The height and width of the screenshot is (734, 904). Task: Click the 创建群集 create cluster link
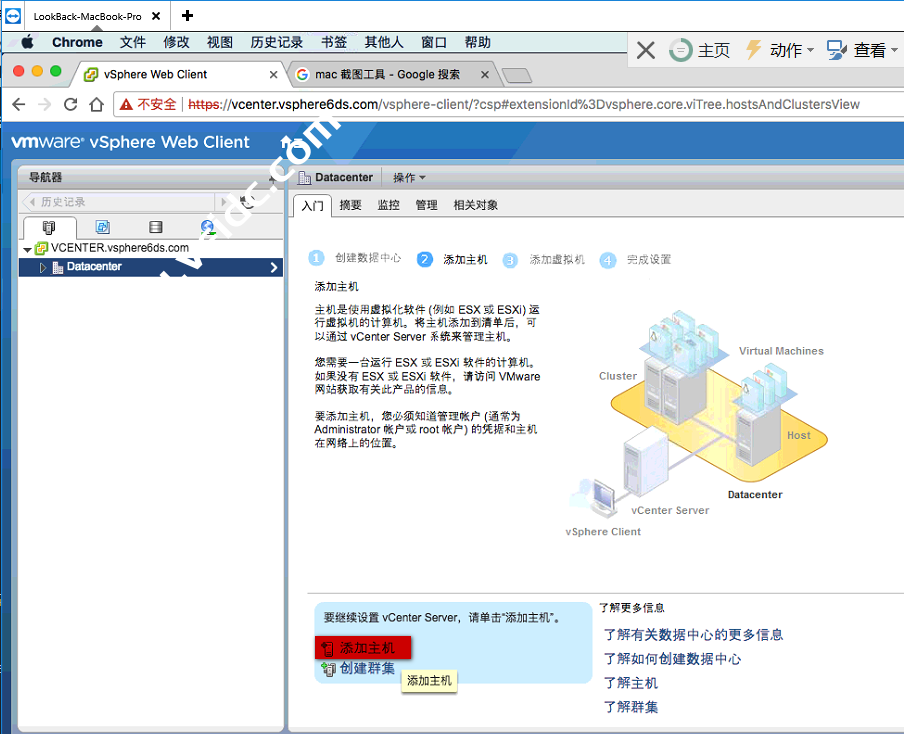tap(366, 668)
